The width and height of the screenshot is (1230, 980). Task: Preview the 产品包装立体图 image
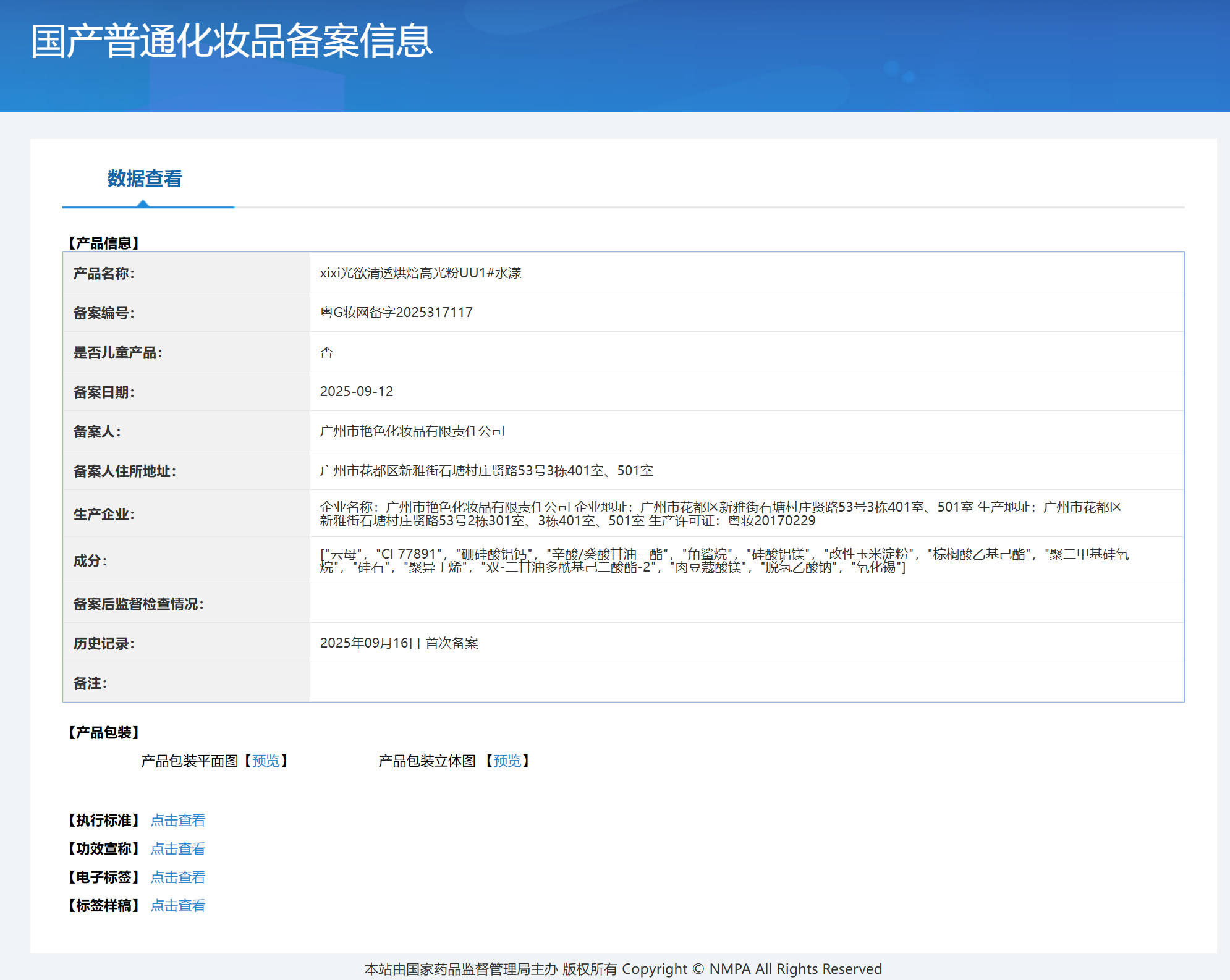[507, 761]
